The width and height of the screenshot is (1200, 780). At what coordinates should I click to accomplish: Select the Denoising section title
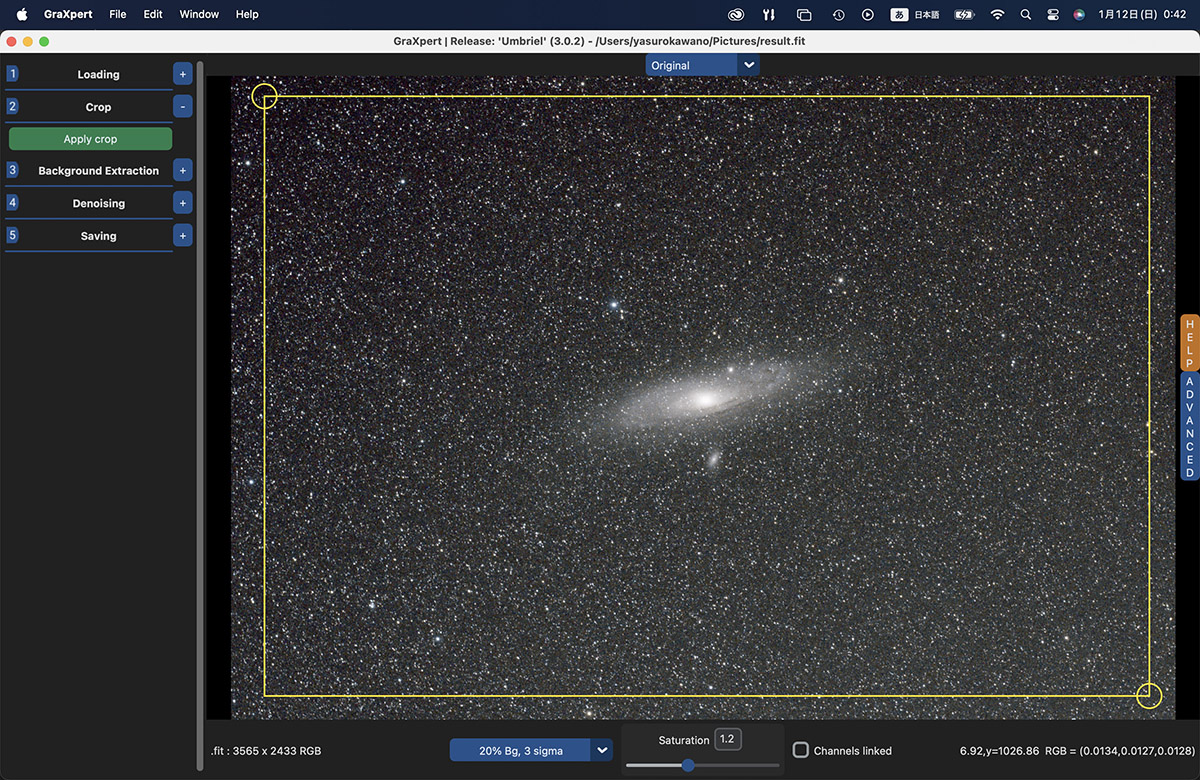(x=98, y=204)
